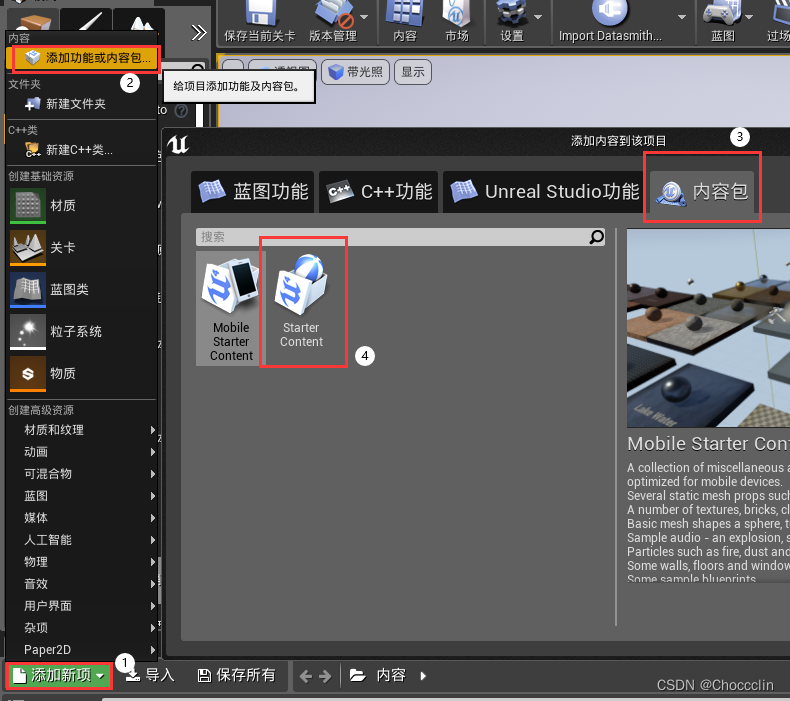The width and height of the screenshot is (790, 701).
Task: Open the Physics (物理) submenu
Action: [x=81, y=562]
